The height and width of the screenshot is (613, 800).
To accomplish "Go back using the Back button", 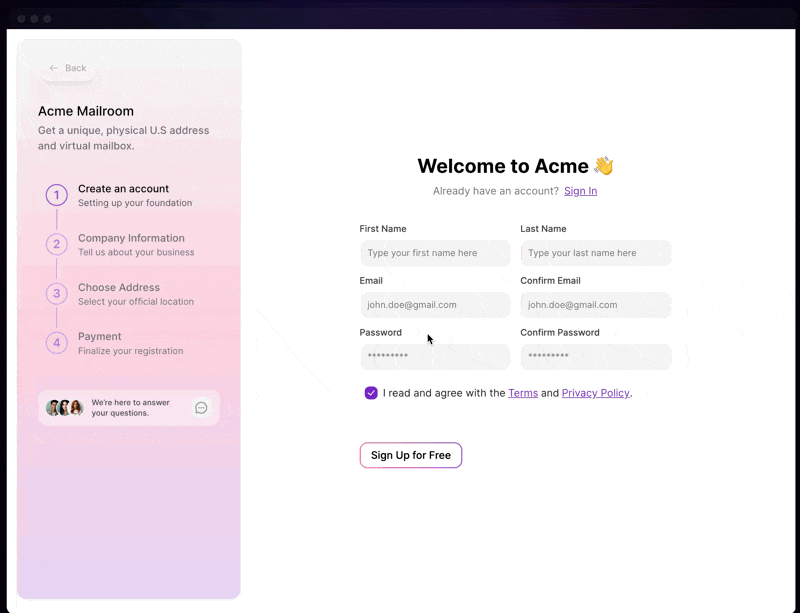I will (68, 68).
